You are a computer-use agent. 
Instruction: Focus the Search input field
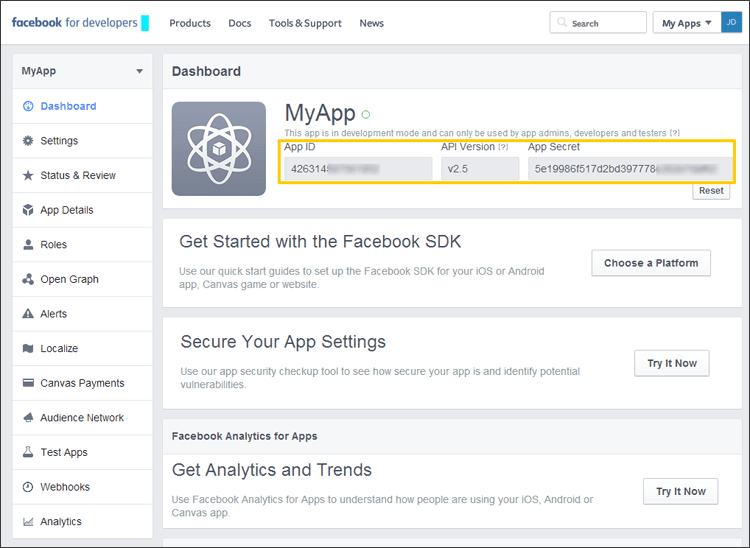(x=598, y=23)
